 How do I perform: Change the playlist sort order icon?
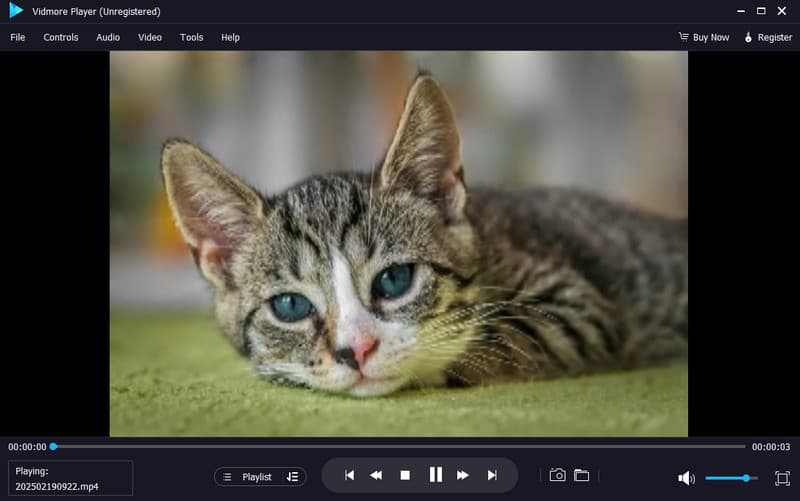point(292,477)
